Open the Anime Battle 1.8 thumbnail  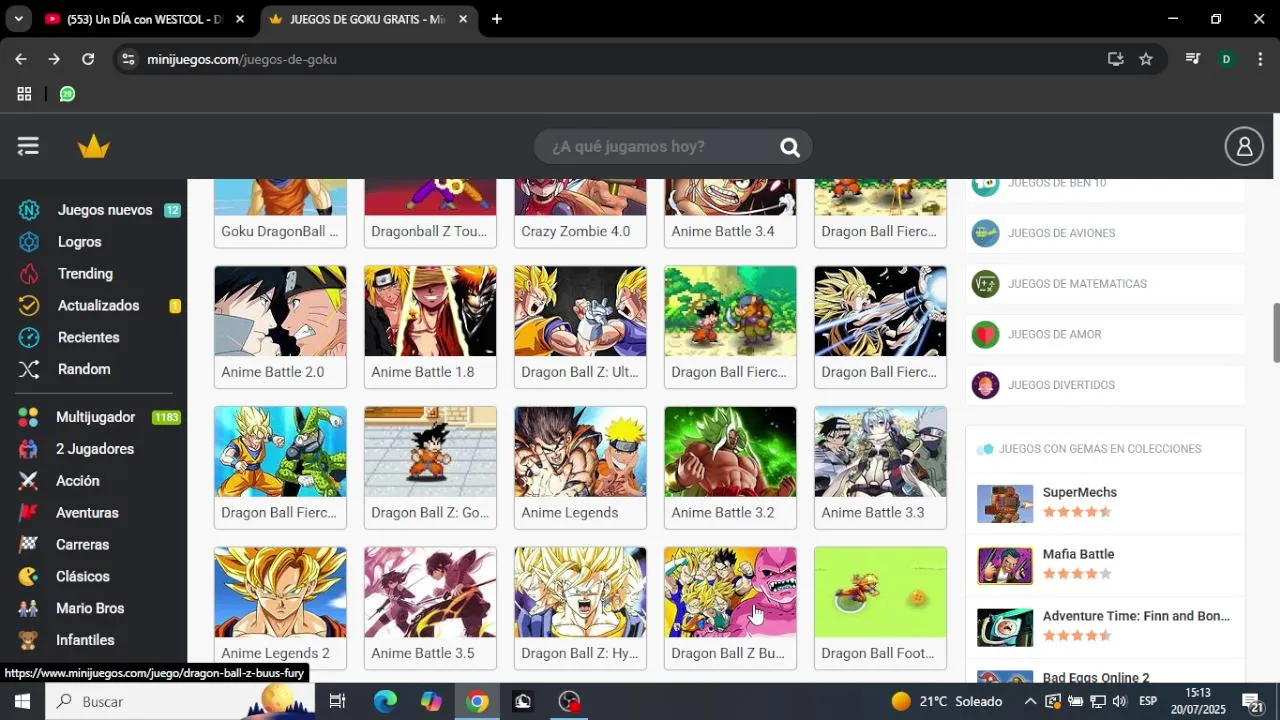[430, 311]
